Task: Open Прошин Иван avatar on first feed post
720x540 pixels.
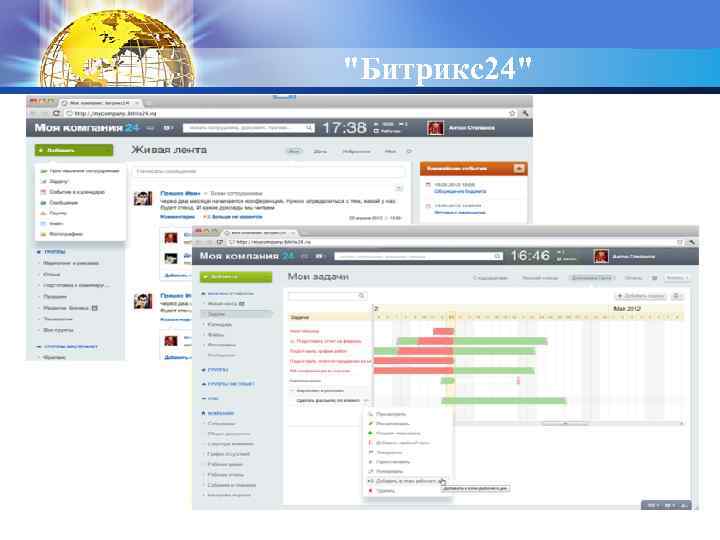Action: tap(143, 198)
